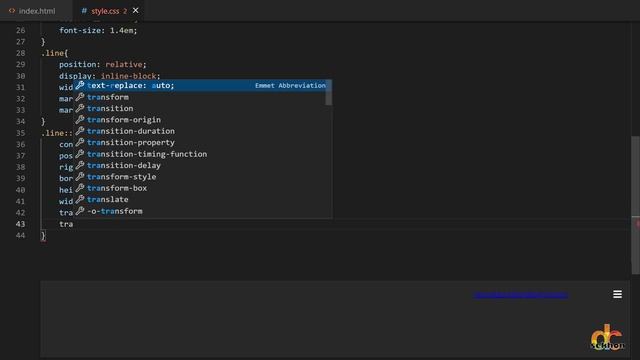Click the wrench icon beside transition-timing-function

[x=80, y=153]
